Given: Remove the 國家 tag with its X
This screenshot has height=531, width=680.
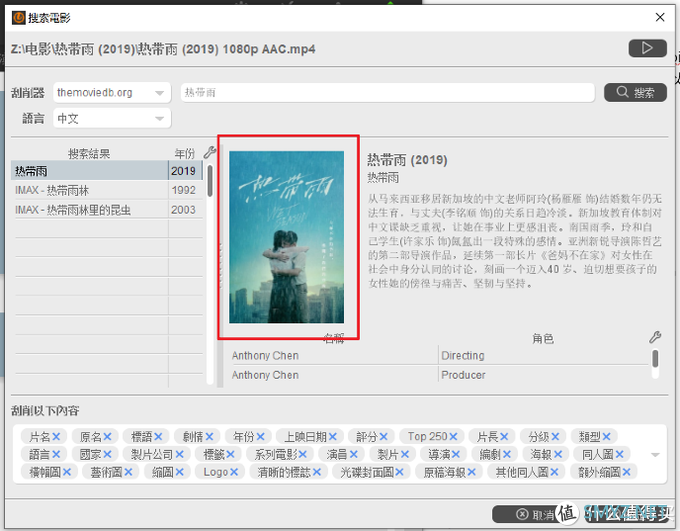Looking at the screenshot, I should (108, 454).
